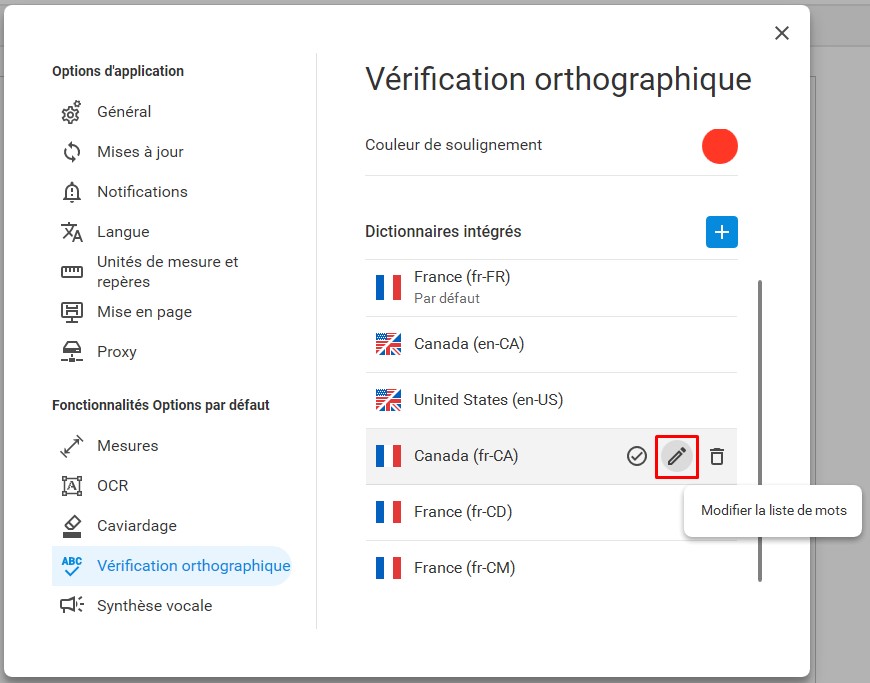
Task: Select the France (fr-FR) default dictionary
Action: 551,287
